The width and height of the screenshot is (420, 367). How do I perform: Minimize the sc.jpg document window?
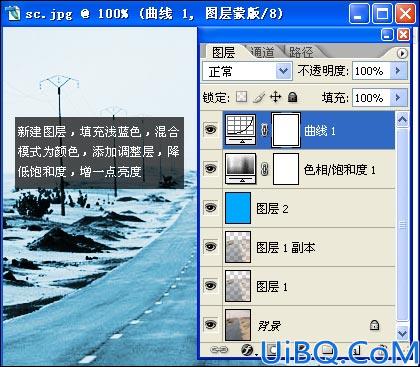tap(359, 14)
